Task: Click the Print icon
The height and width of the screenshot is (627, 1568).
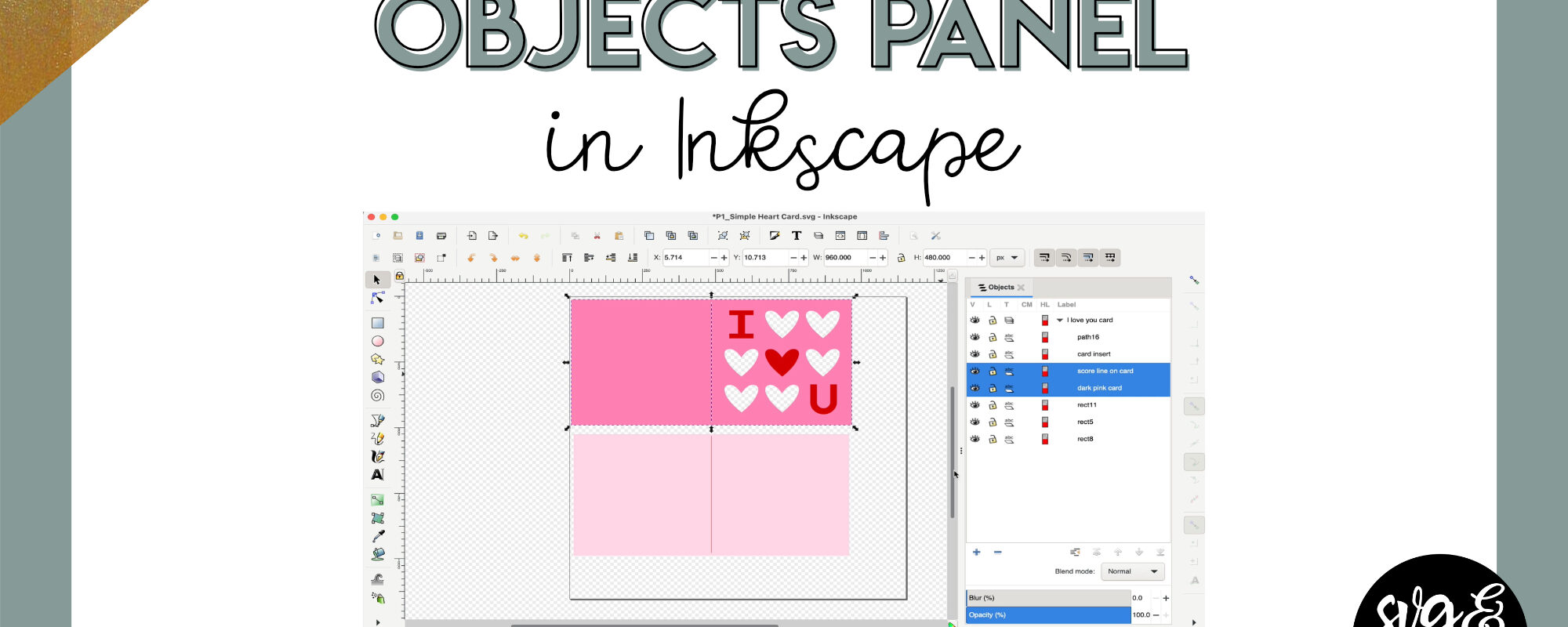Action: pos(441,236)
